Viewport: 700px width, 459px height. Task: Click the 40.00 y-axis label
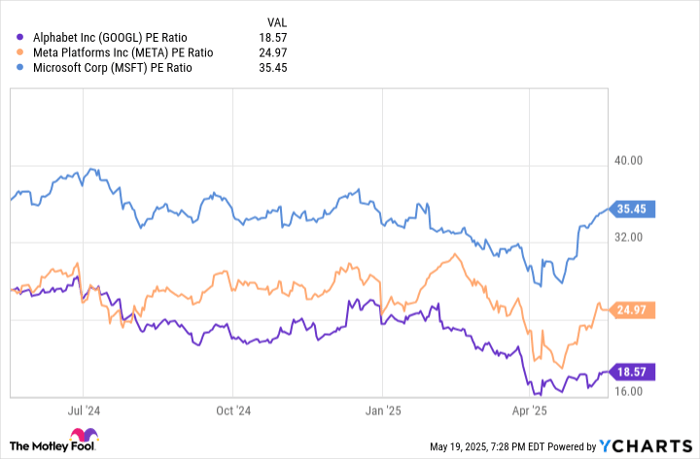click(x=629, y=160)
